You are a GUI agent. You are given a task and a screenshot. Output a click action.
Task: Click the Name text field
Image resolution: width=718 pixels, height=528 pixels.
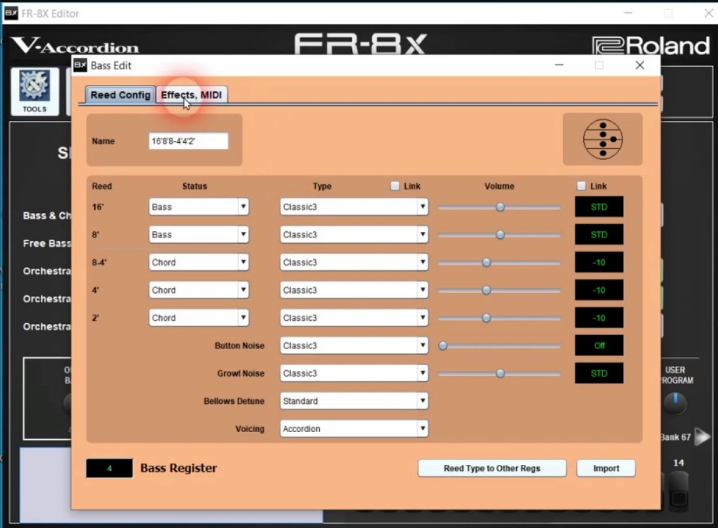tap(188, 141)
